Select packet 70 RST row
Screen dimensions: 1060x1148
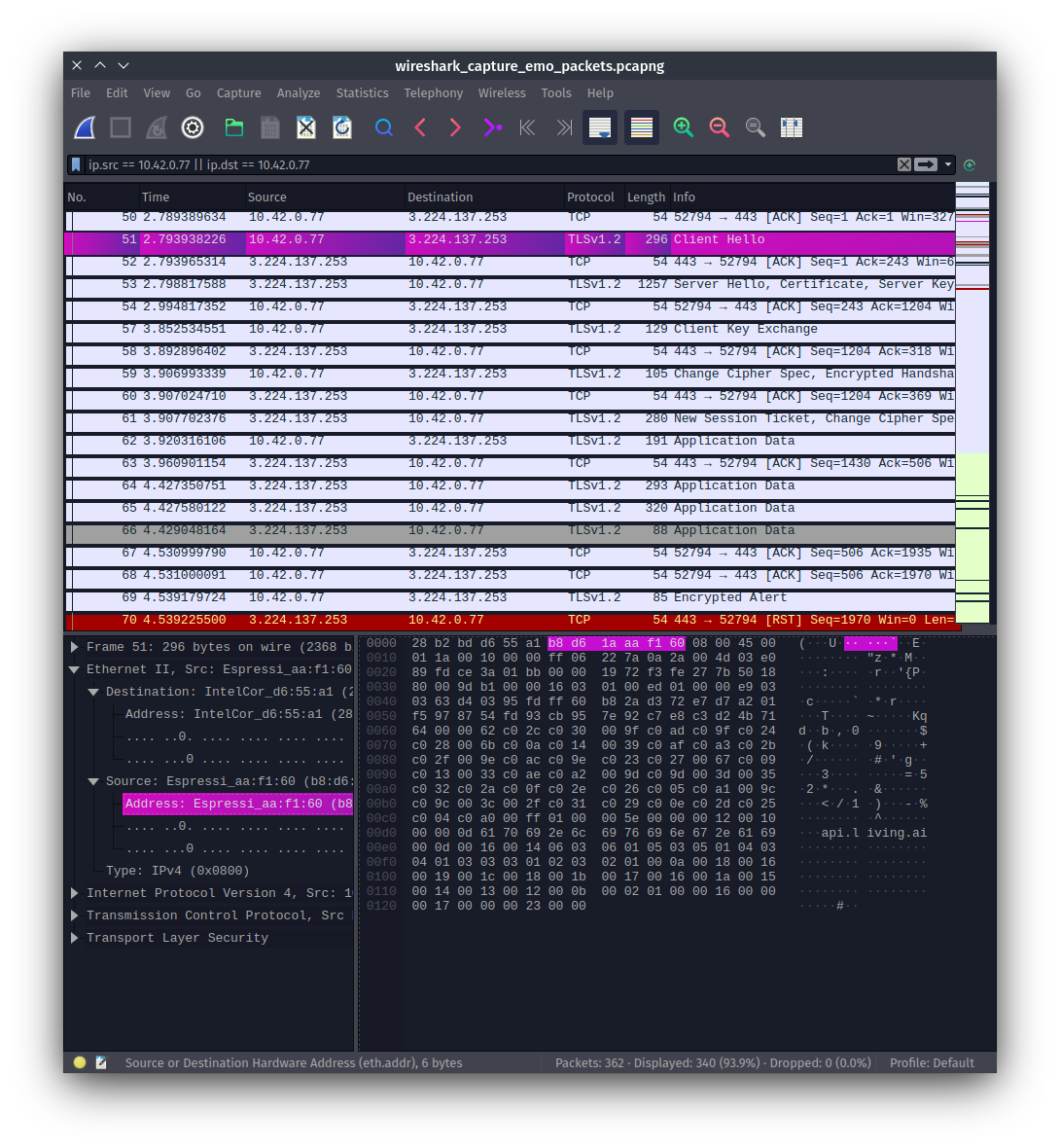pyautogui.click(x=511, y=620)
